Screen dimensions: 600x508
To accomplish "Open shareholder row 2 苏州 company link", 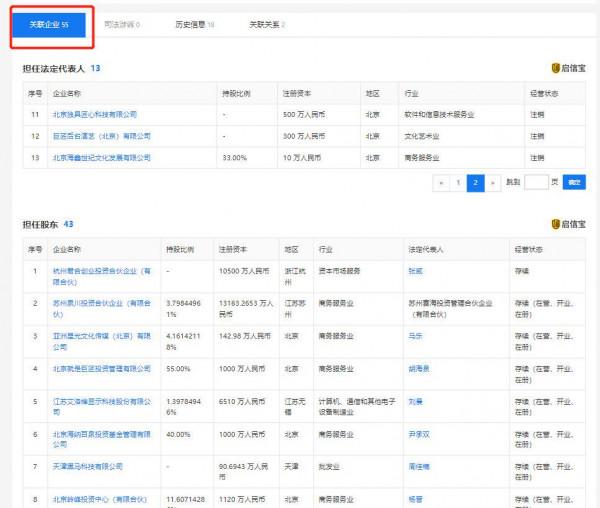I will pyautogui.click(x=101, y=309).
